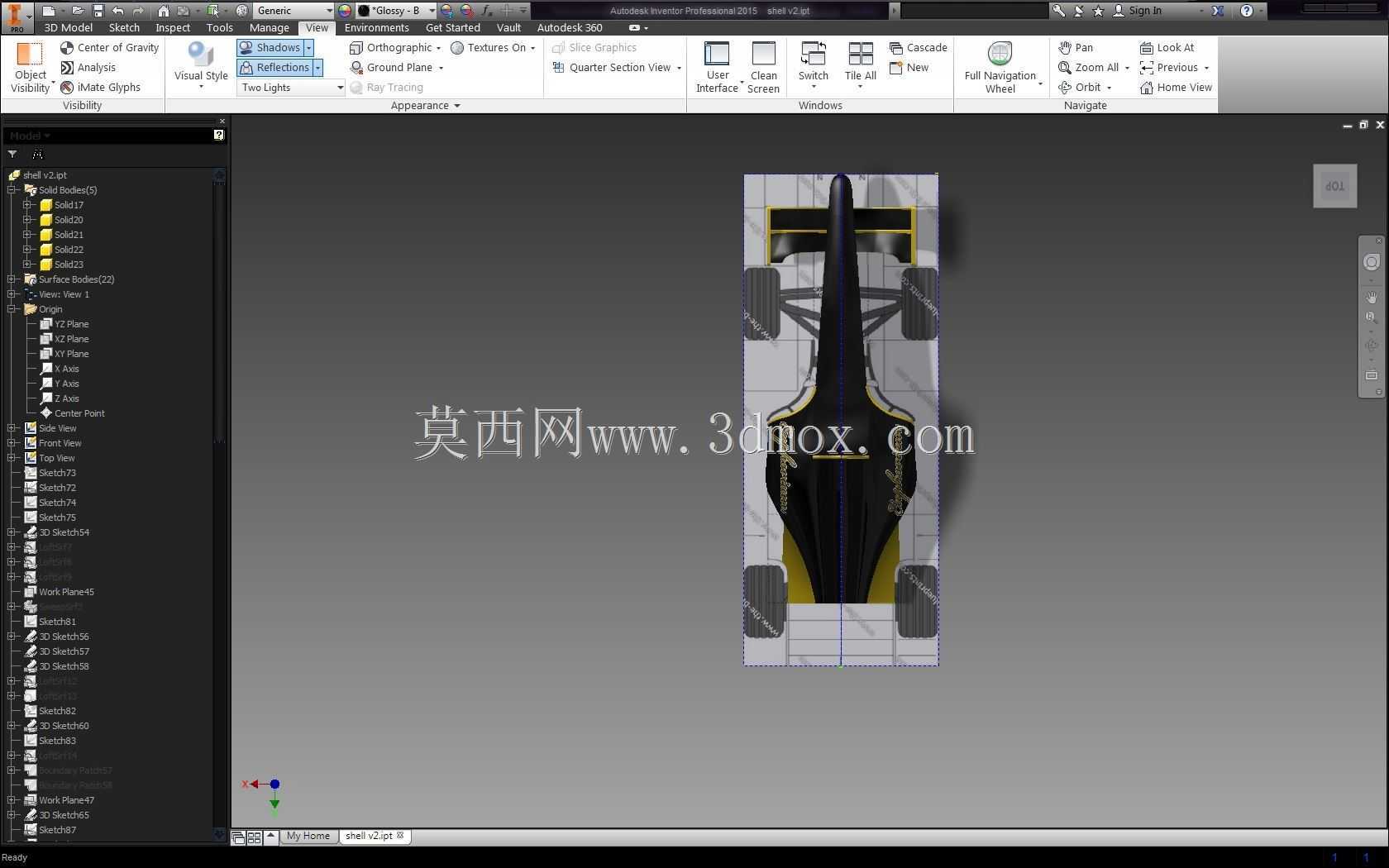Click the Find binoculars icon in browser

pos(37,155)
